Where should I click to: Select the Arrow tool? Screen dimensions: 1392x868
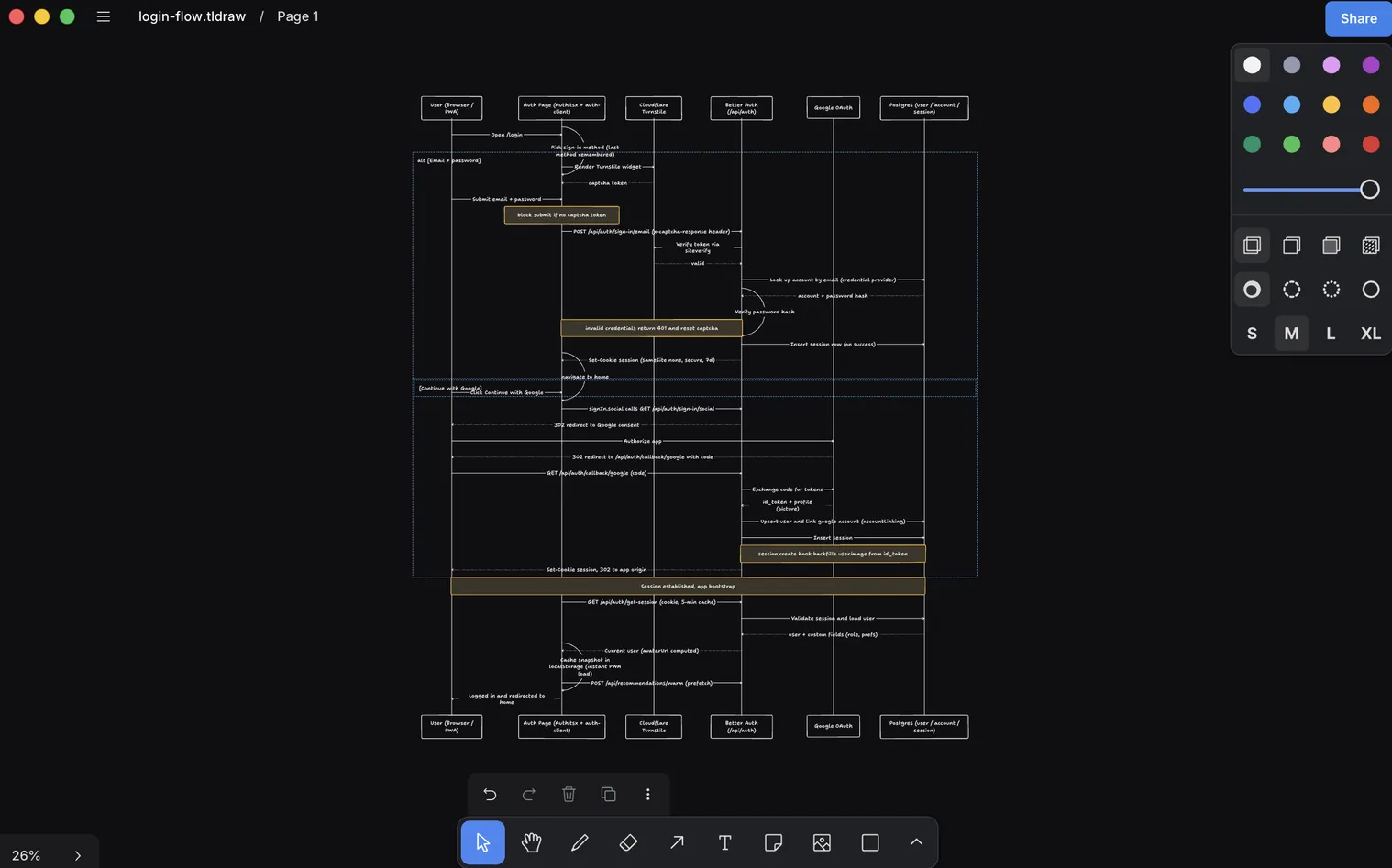[x=677, y=842]
